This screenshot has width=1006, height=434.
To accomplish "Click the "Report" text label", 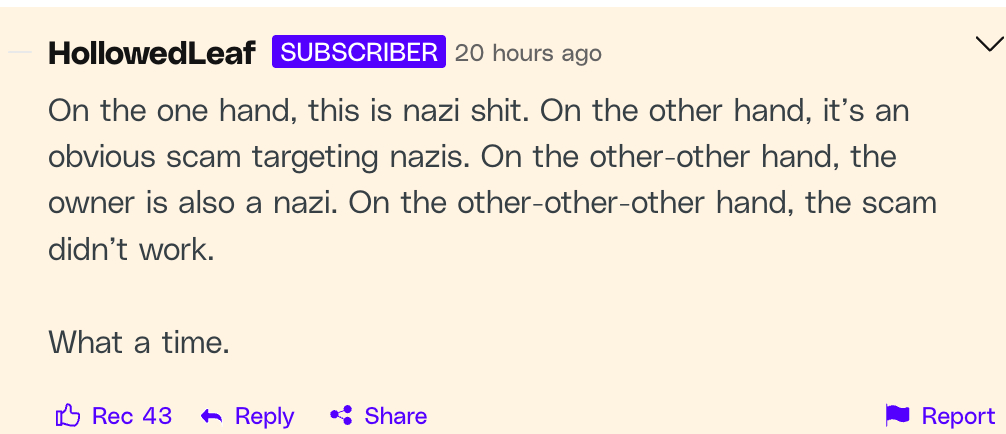I will click(x=958, y=416).
